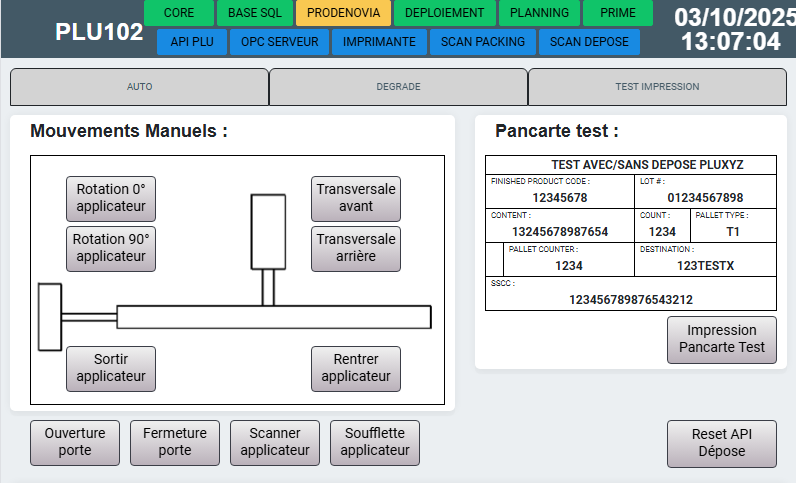Open the SCAN PACKING status indicator
The height and width of the screenshot is (483, 796).
(x=483, y=42)
